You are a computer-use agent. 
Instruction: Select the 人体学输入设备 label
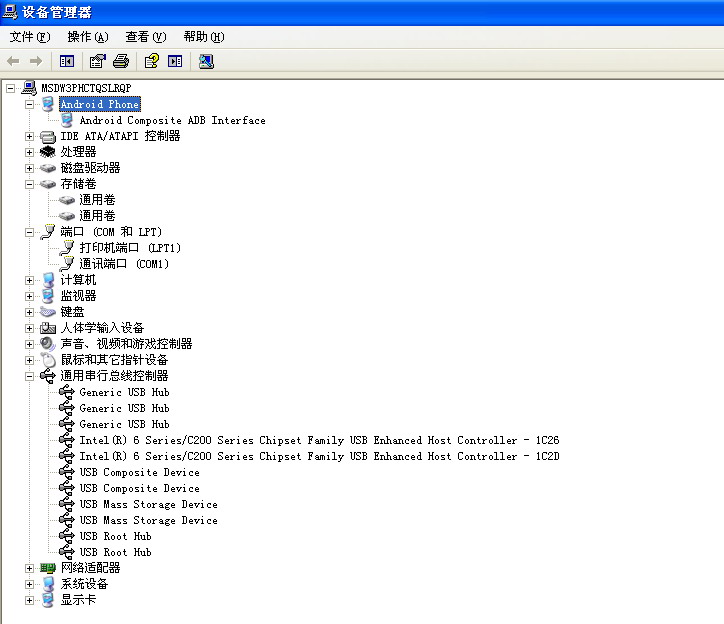click(102, 328)
